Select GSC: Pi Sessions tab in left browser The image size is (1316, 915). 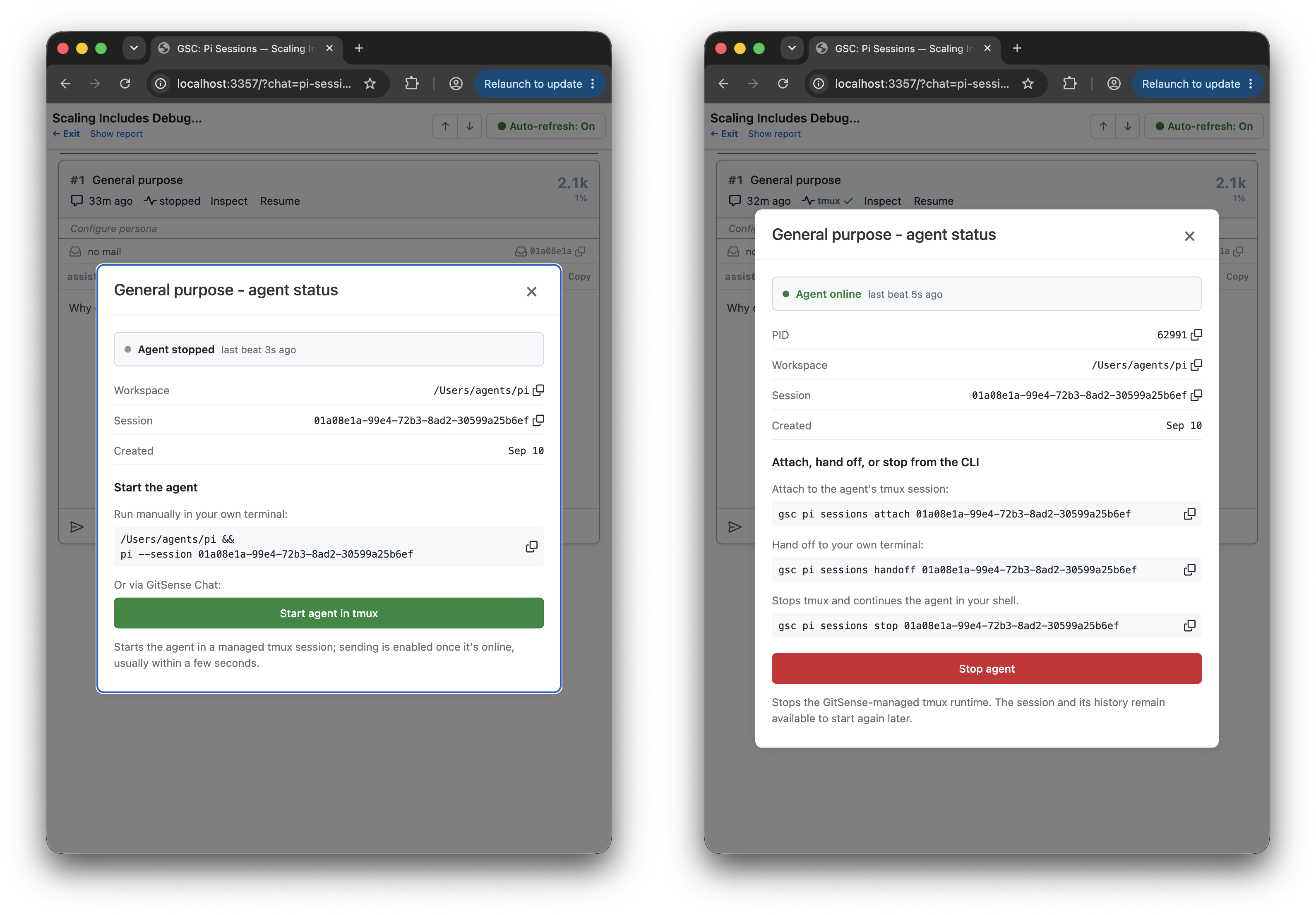pyautogui.click(x=247, y=49)
